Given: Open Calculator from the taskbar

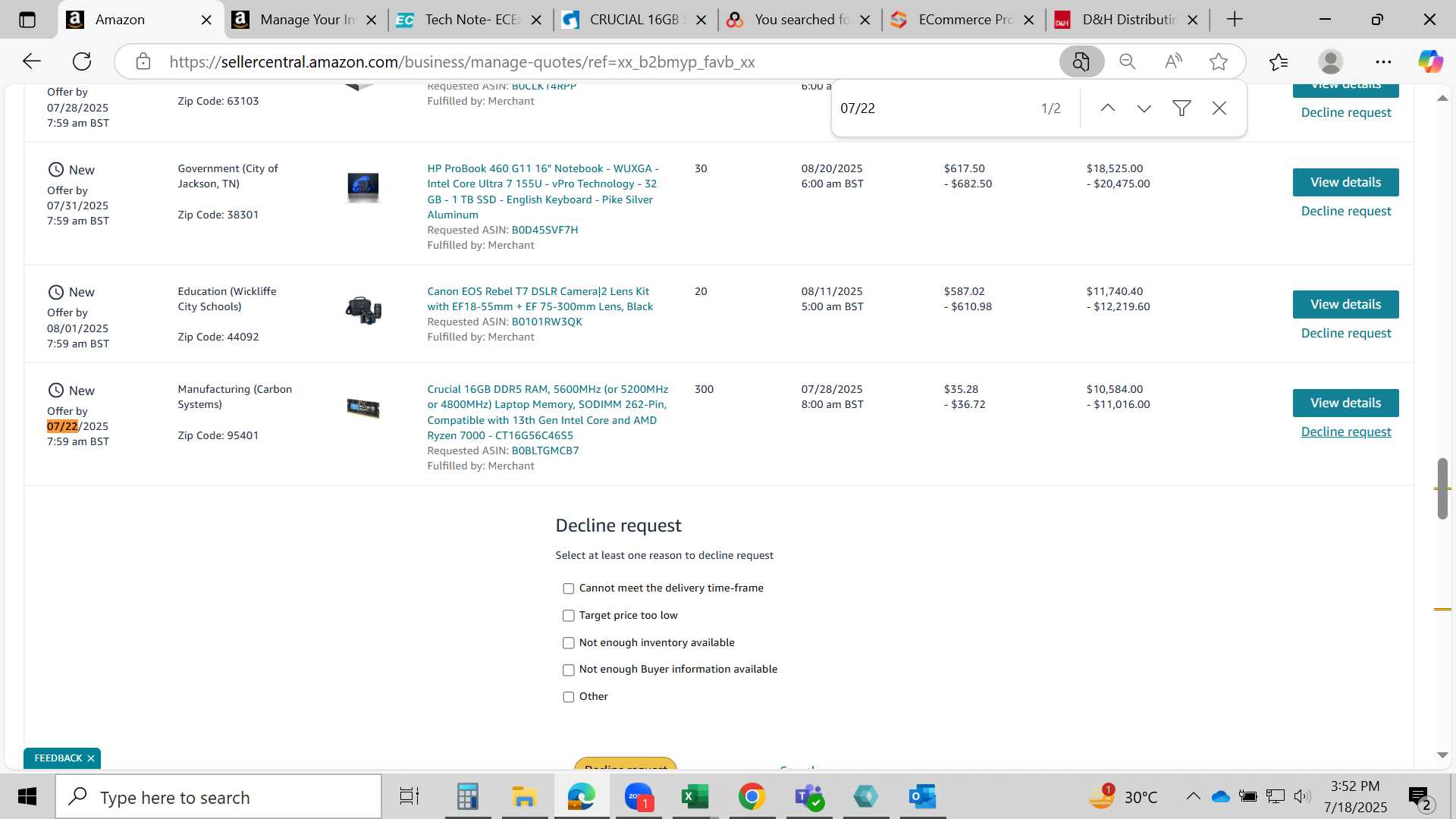Looking at the screenshot, I should (467, 797).
